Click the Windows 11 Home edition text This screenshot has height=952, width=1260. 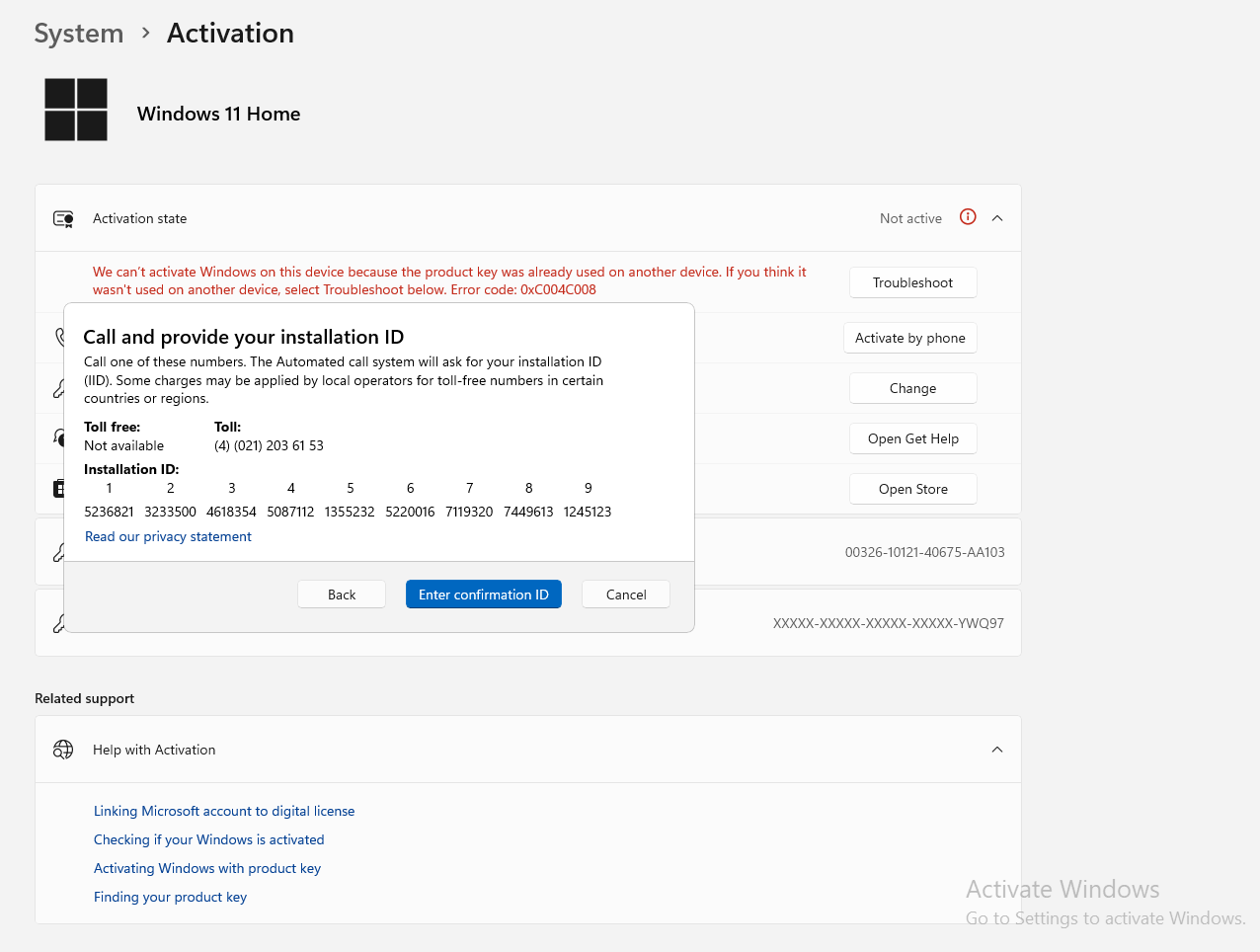tap(219, 114)
